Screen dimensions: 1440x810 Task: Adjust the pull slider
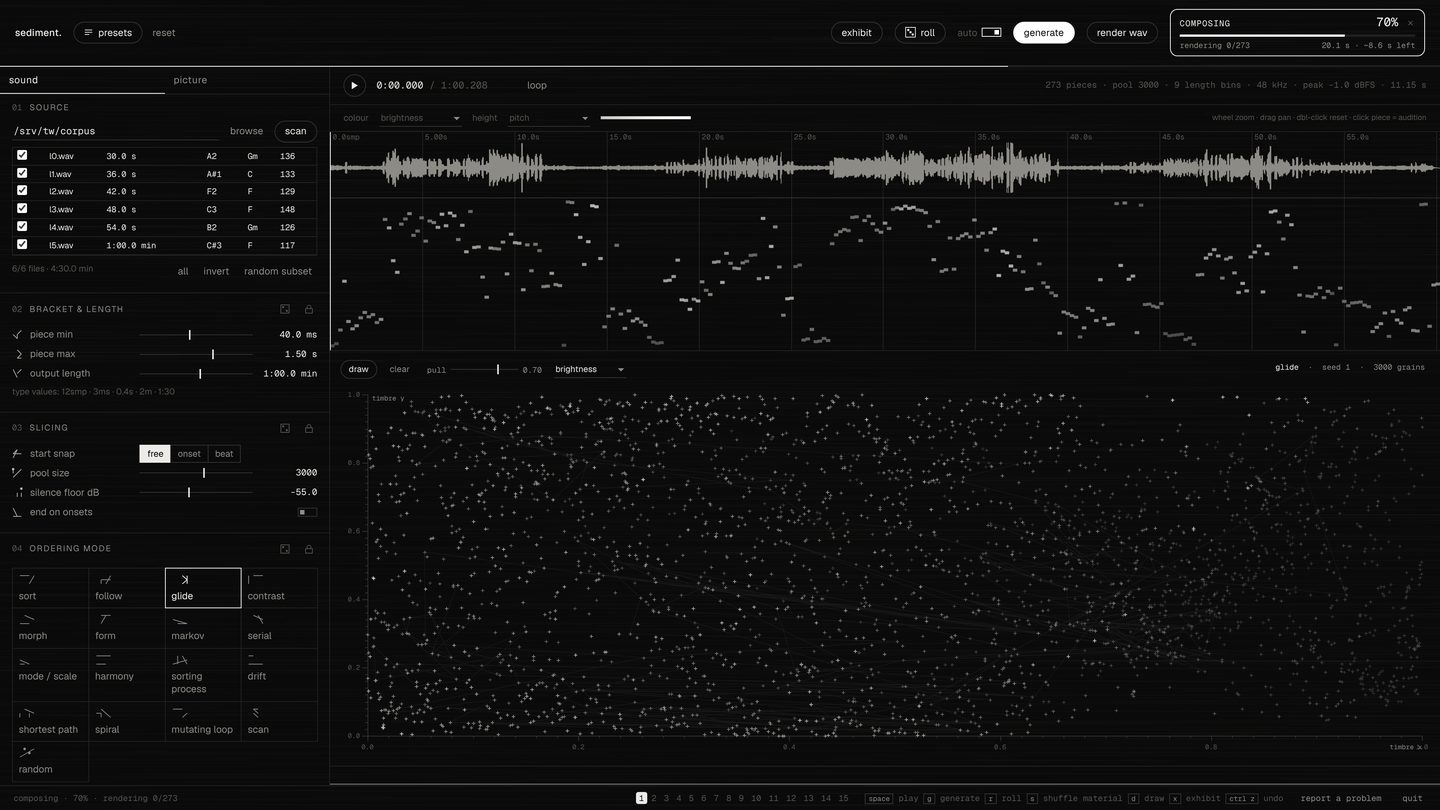click(x=484, y=370)
